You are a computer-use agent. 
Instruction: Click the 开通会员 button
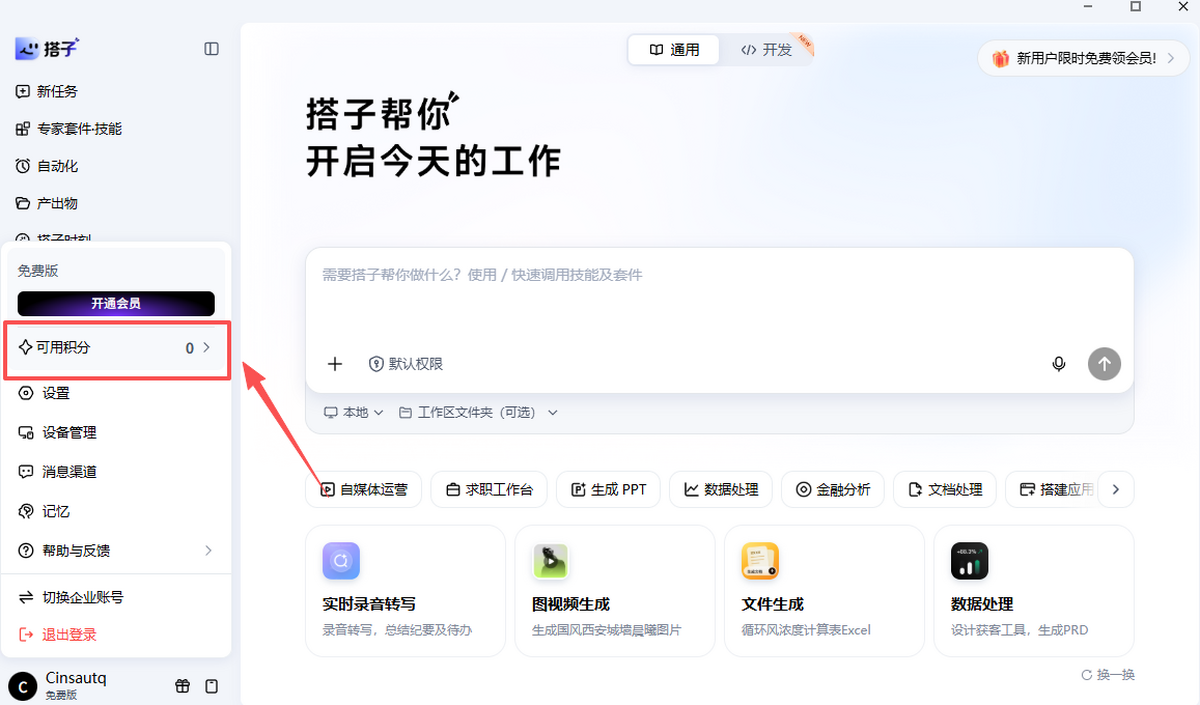(x=116, y=303)
